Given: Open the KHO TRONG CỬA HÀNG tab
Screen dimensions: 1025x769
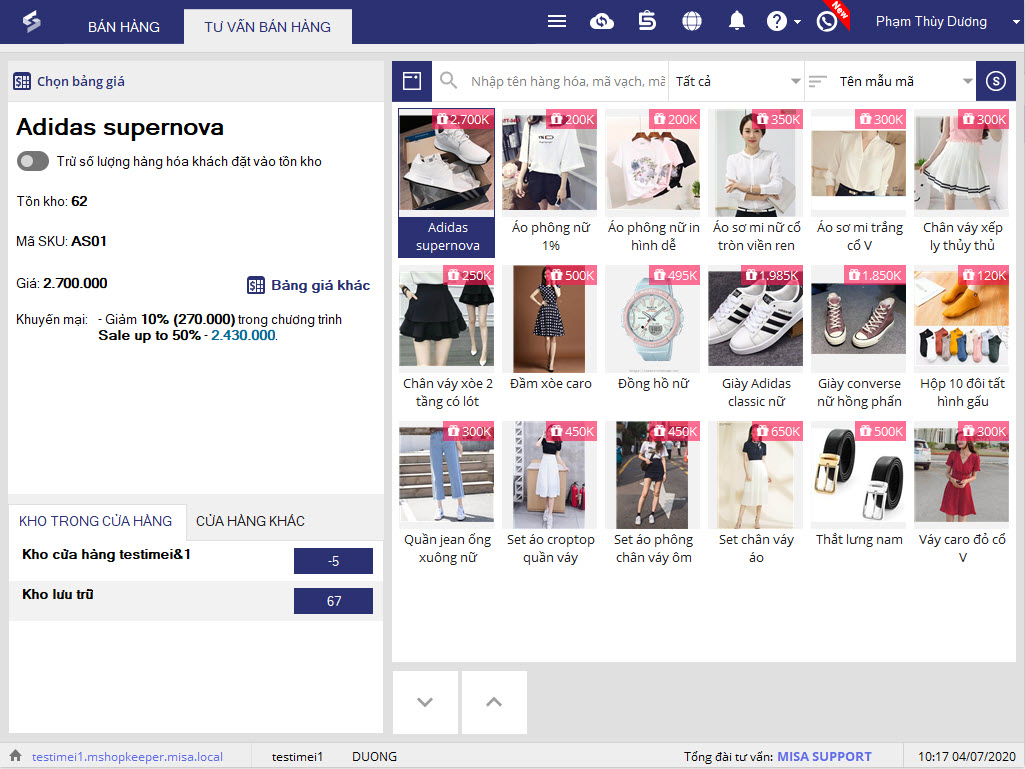Looking at the screenshot, I should (x=95, y=521).
